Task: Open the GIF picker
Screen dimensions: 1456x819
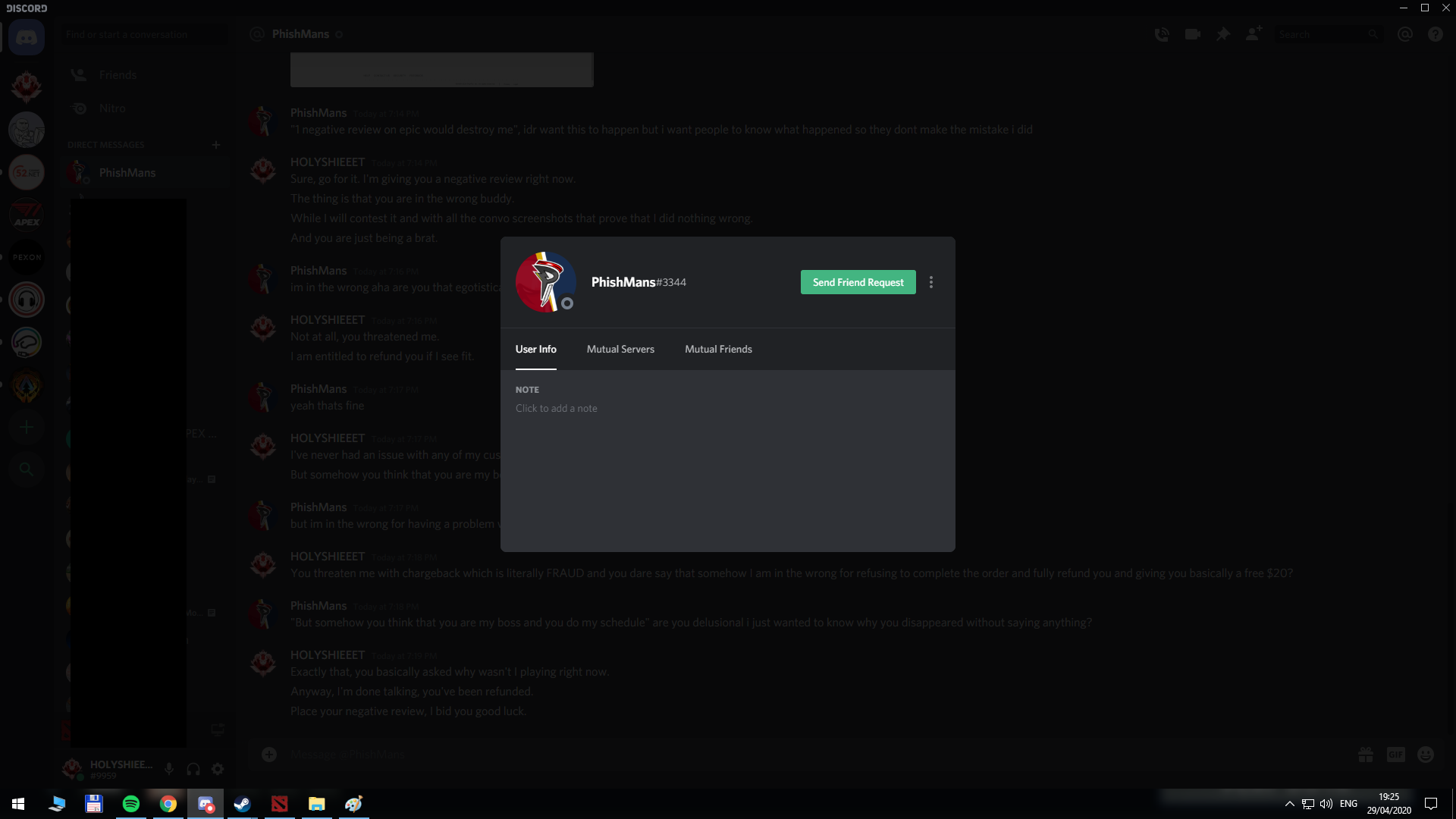Action: click(x=1395, y=754)
